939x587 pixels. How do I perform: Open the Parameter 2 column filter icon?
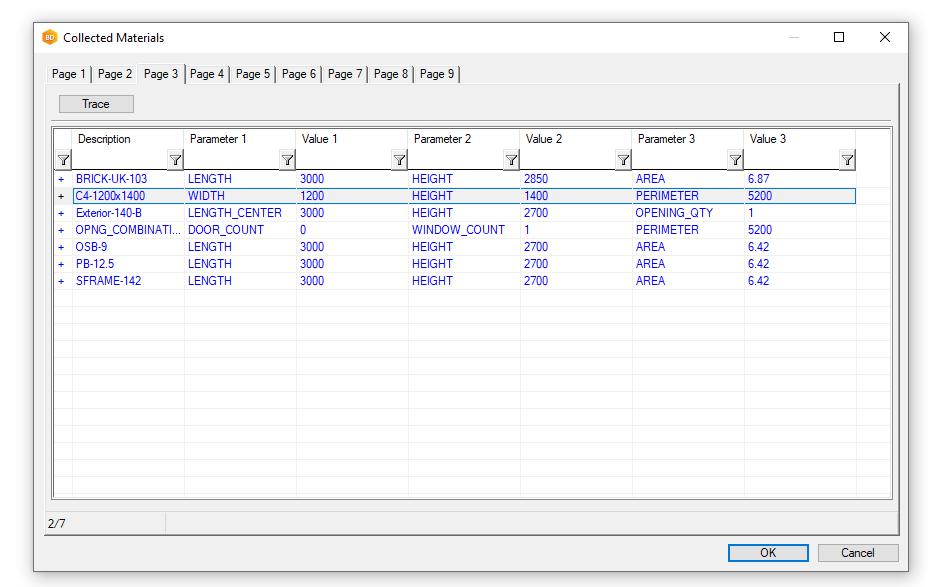(511, 160)
